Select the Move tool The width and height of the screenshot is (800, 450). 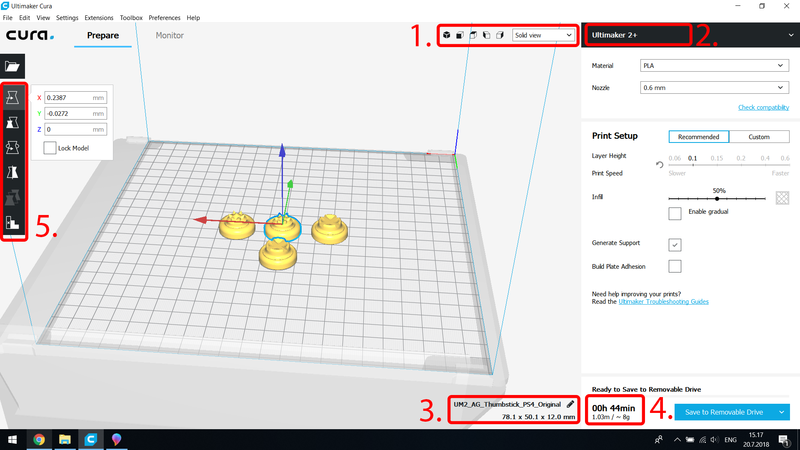pyautogui.click(x=13, y=97)
